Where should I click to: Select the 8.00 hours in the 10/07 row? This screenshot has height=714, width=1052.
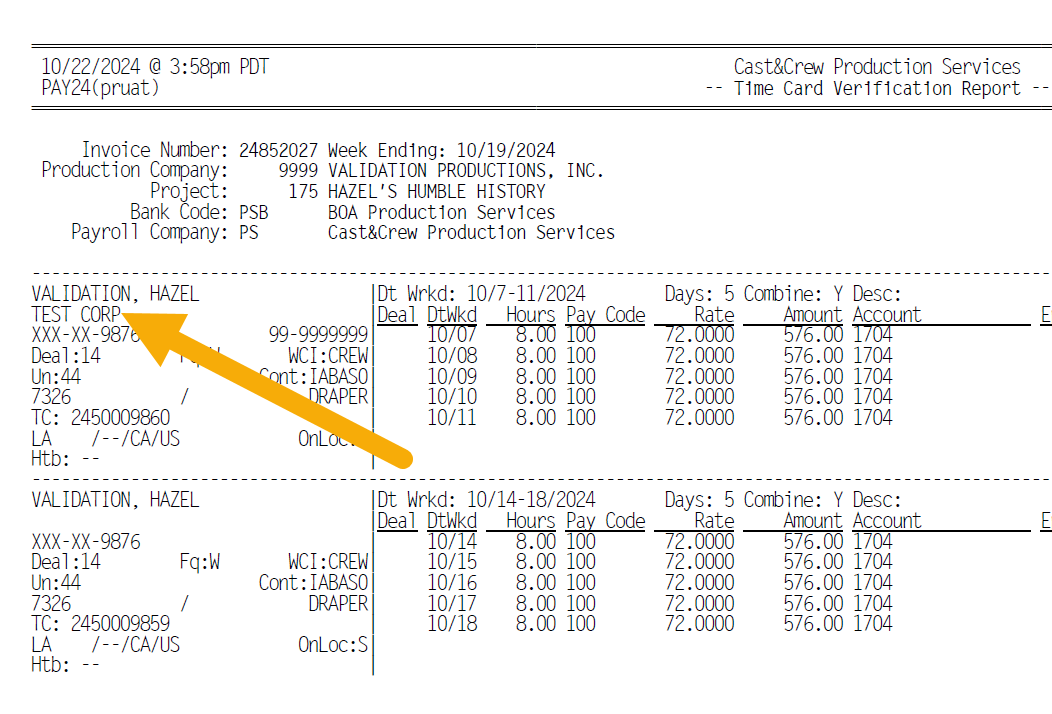(536, 334)
